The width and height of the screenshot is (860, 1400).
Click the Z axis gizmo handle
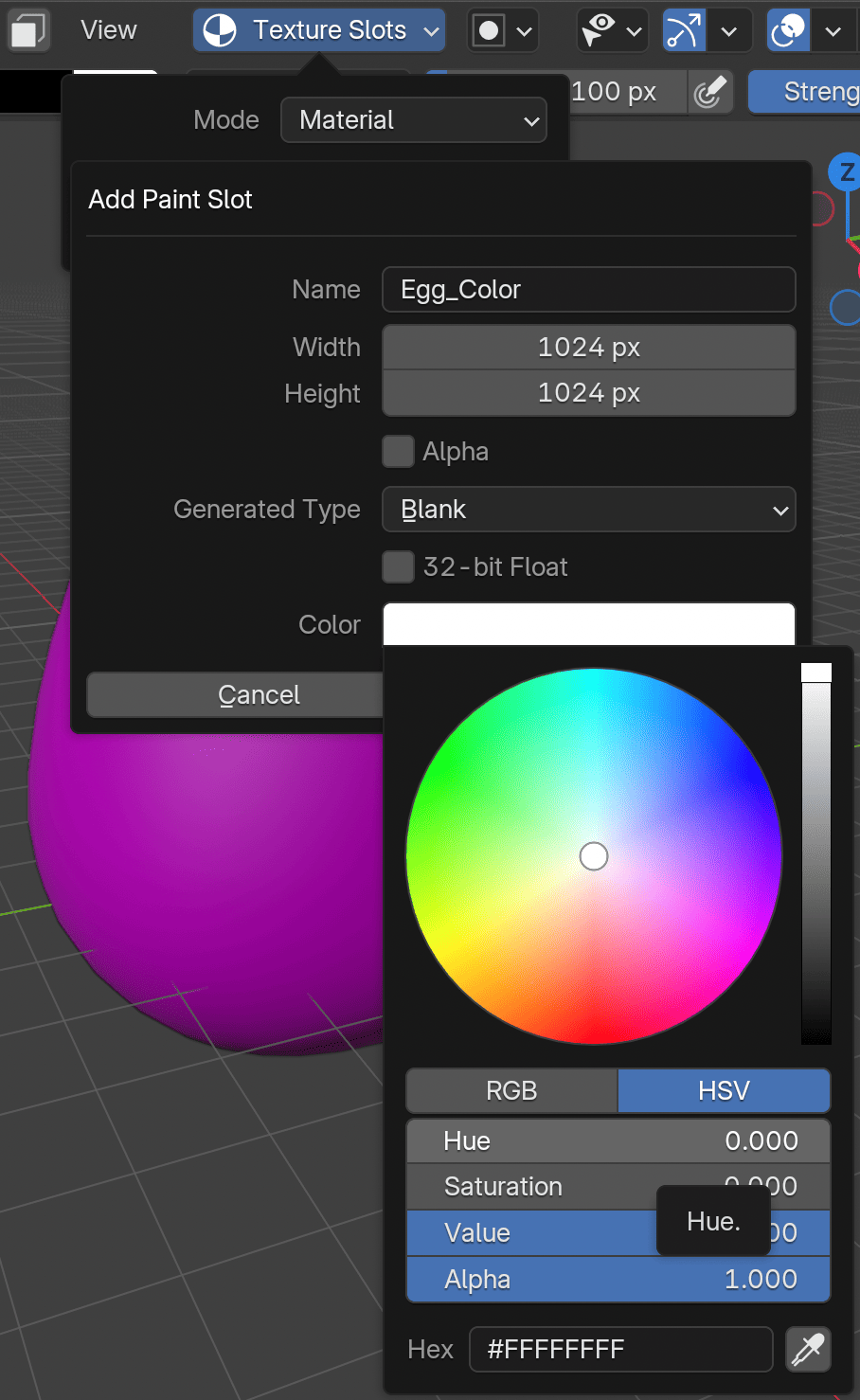coord(845,172)
